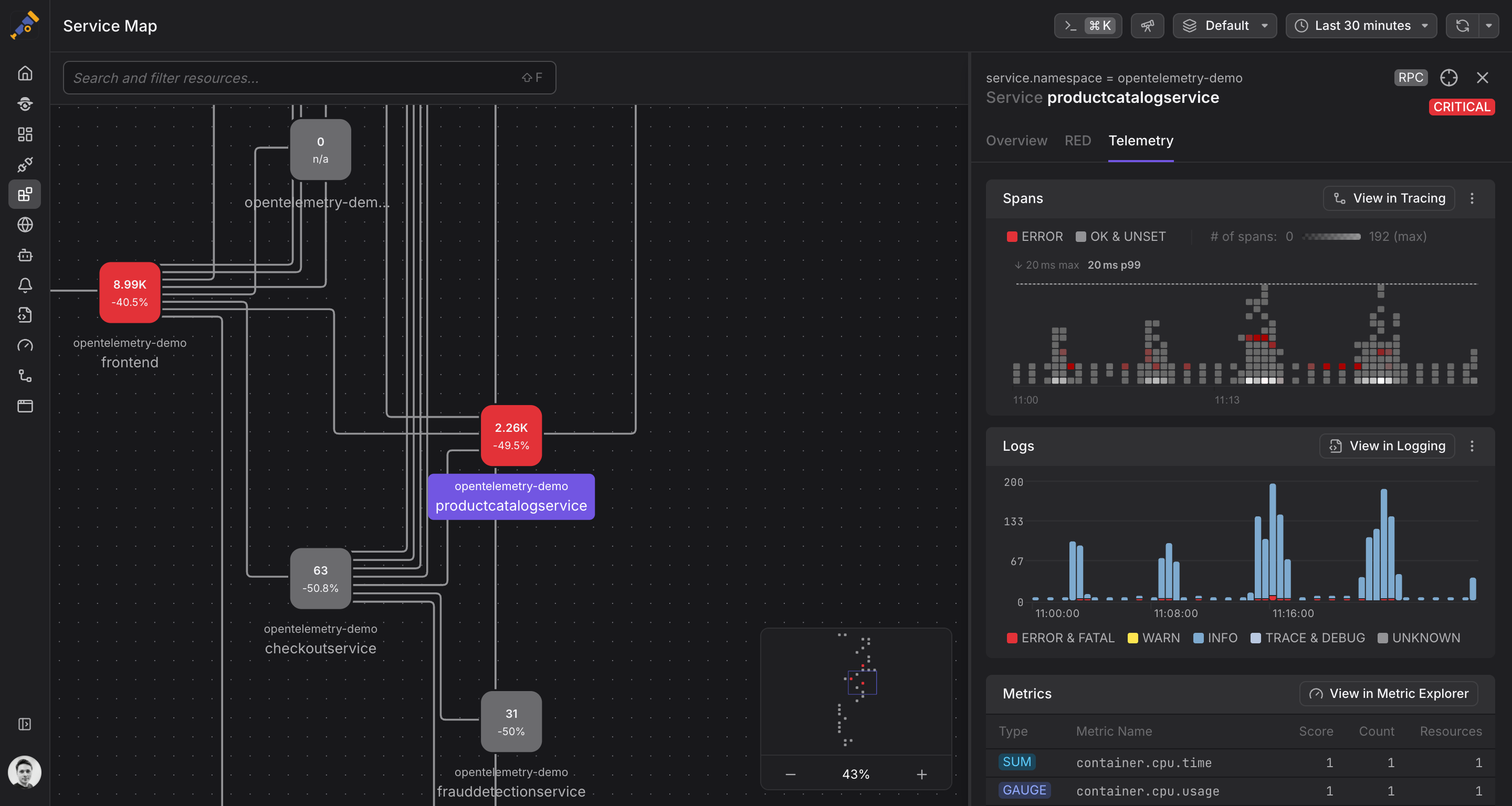Open the command palette ⌘K button

point(1088,26)
